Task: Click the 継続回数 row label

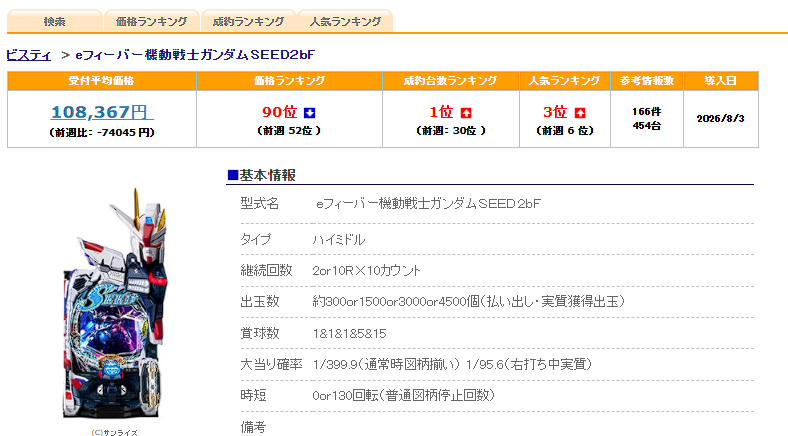Action: [266, 270]
